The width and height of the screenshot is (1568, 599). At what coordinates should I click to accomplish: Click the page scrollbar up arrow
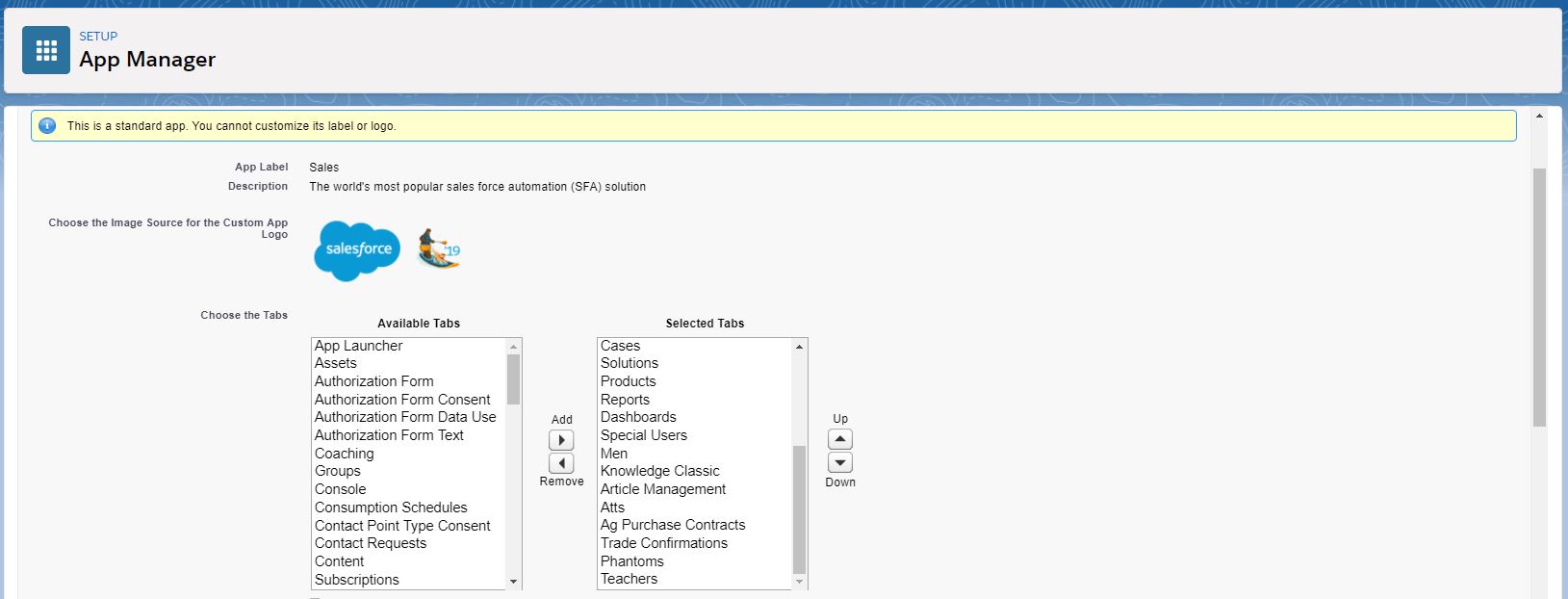(x=1539, y=117)
